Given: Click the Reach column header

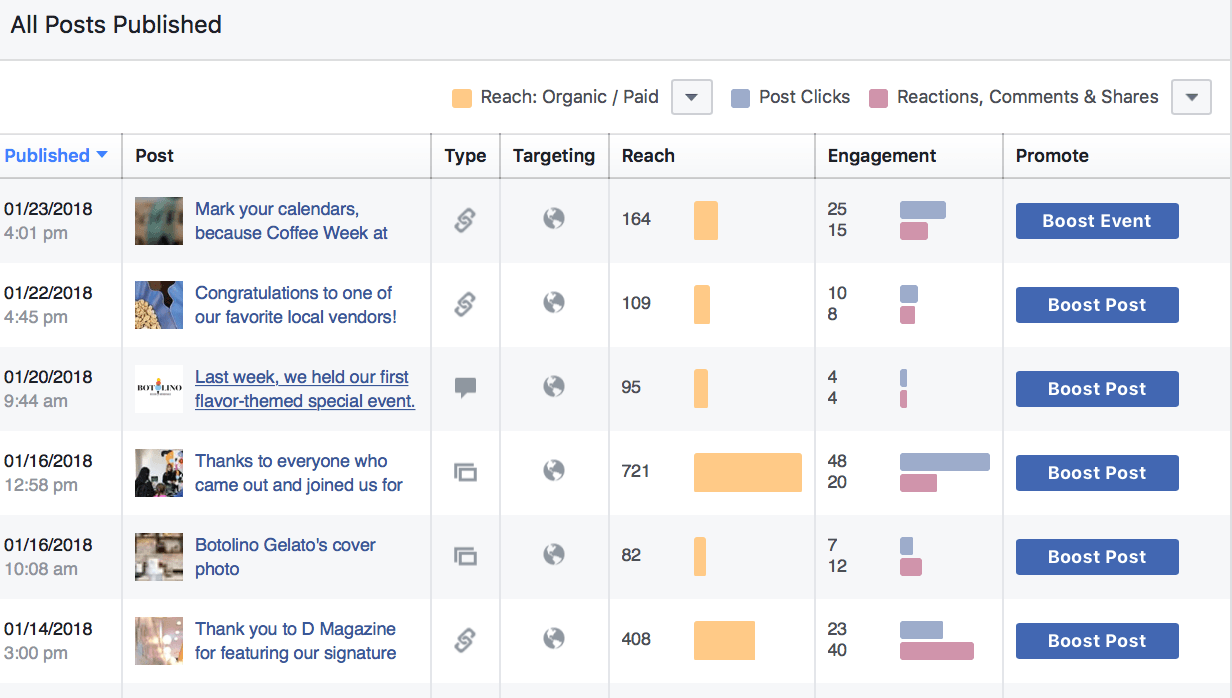Looking at the screenshot, I should point(648,156).
